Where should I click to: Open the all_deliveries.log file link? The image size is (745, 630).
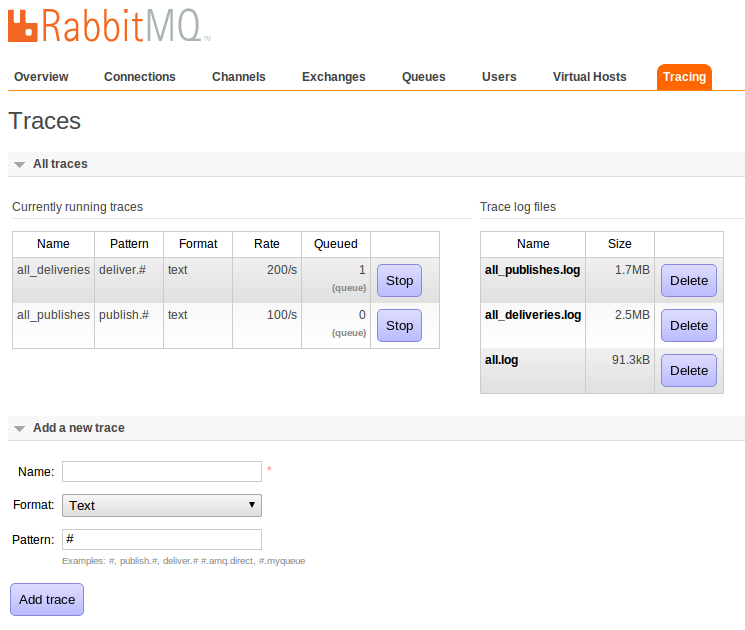coord(533,315)
